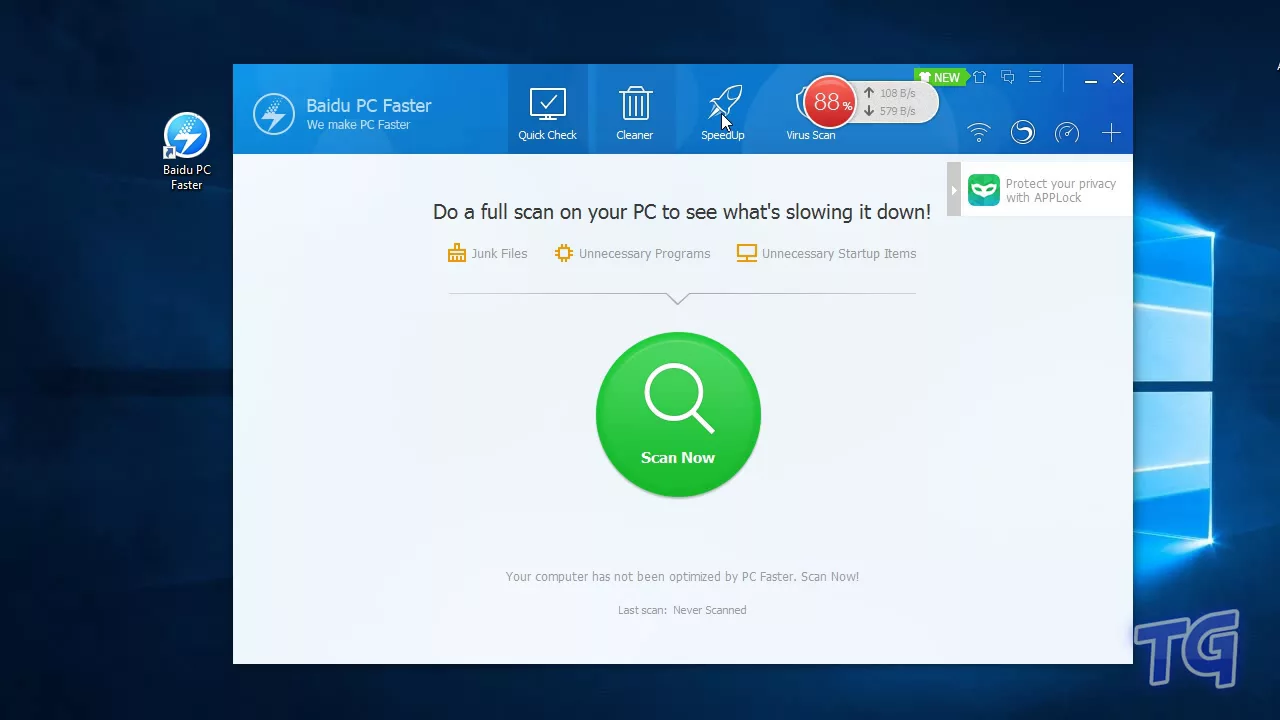Open the Virus Scan tab
1280x720 pixels.
click(x=810, y=134)
